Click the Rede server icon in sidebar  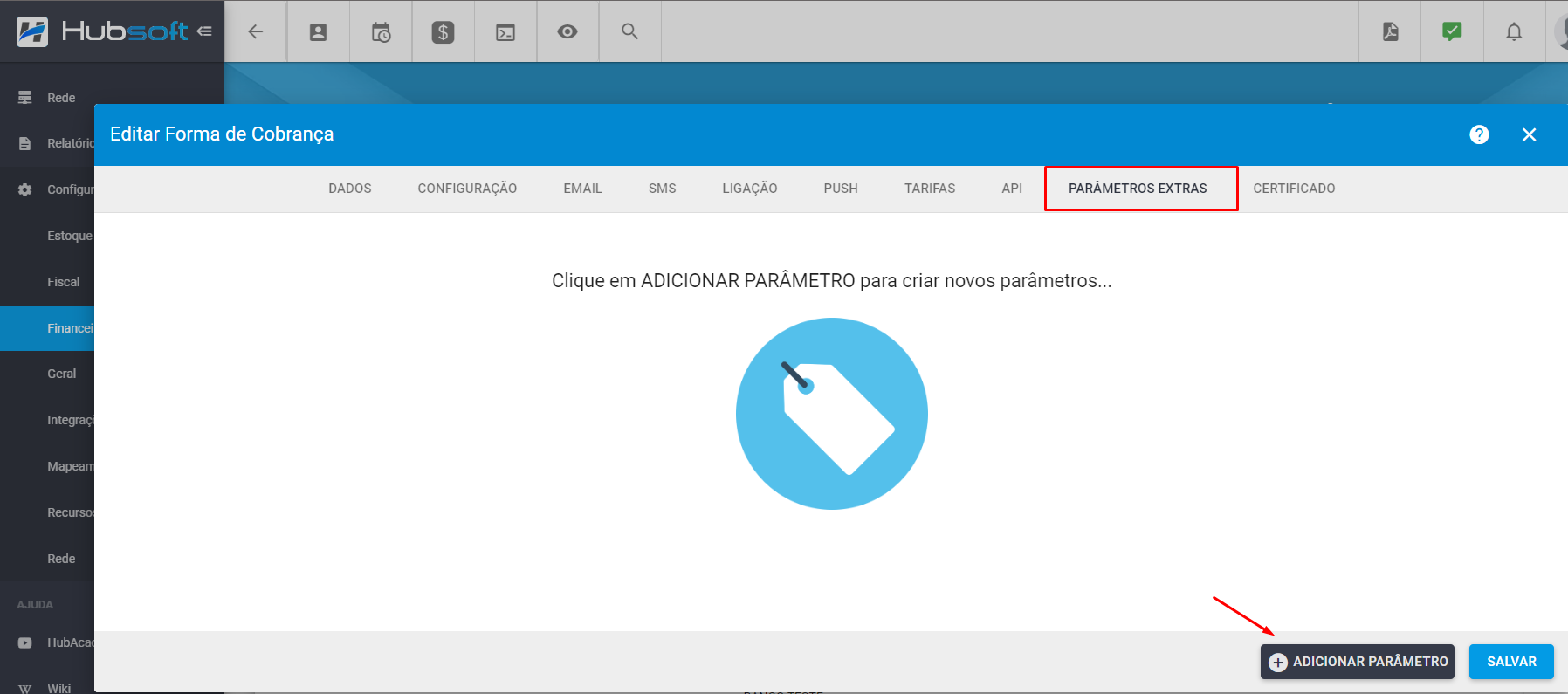(x=25, y=98)
